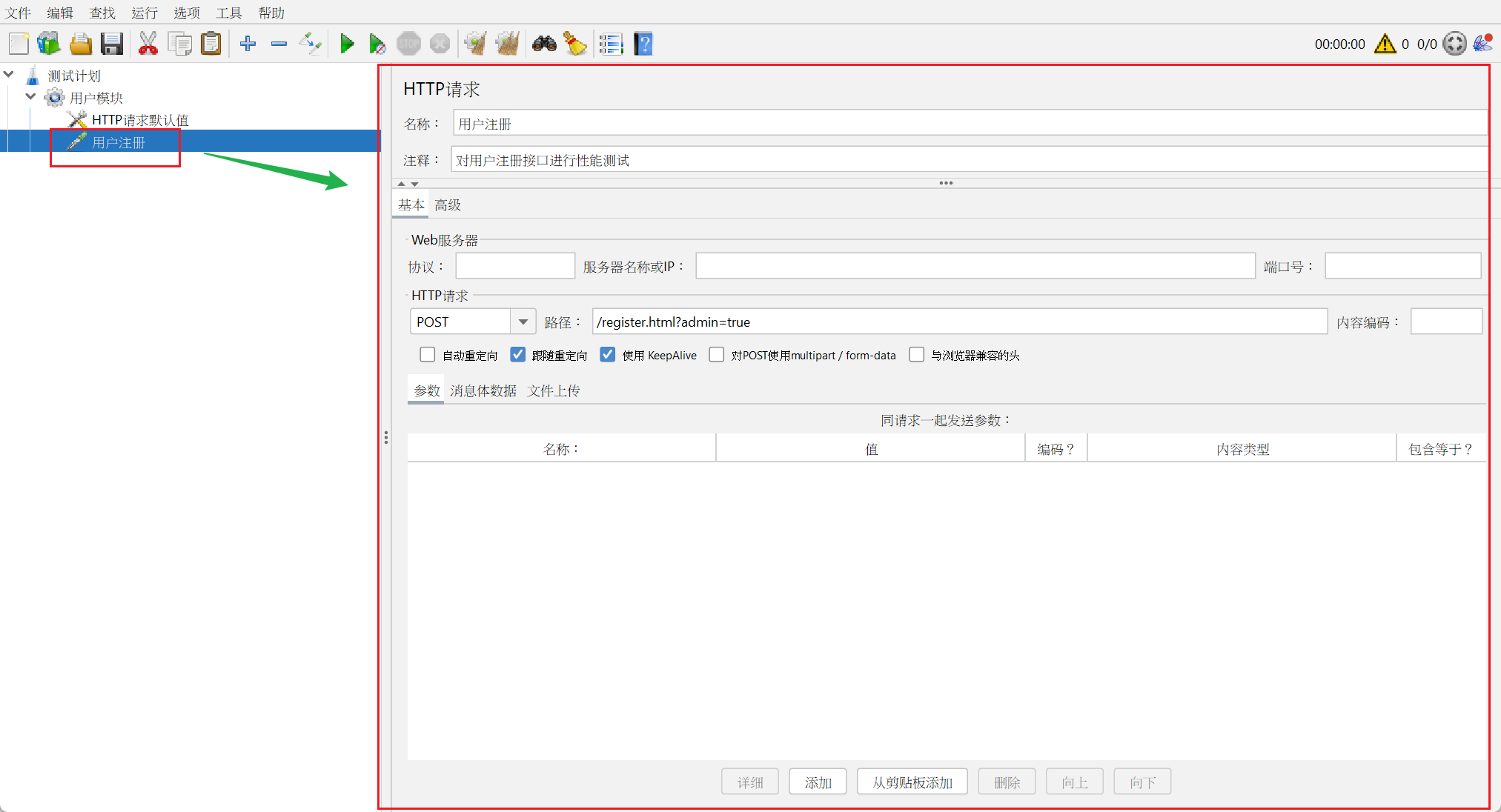Click the Cut scissors icon

tap(148, 44)
